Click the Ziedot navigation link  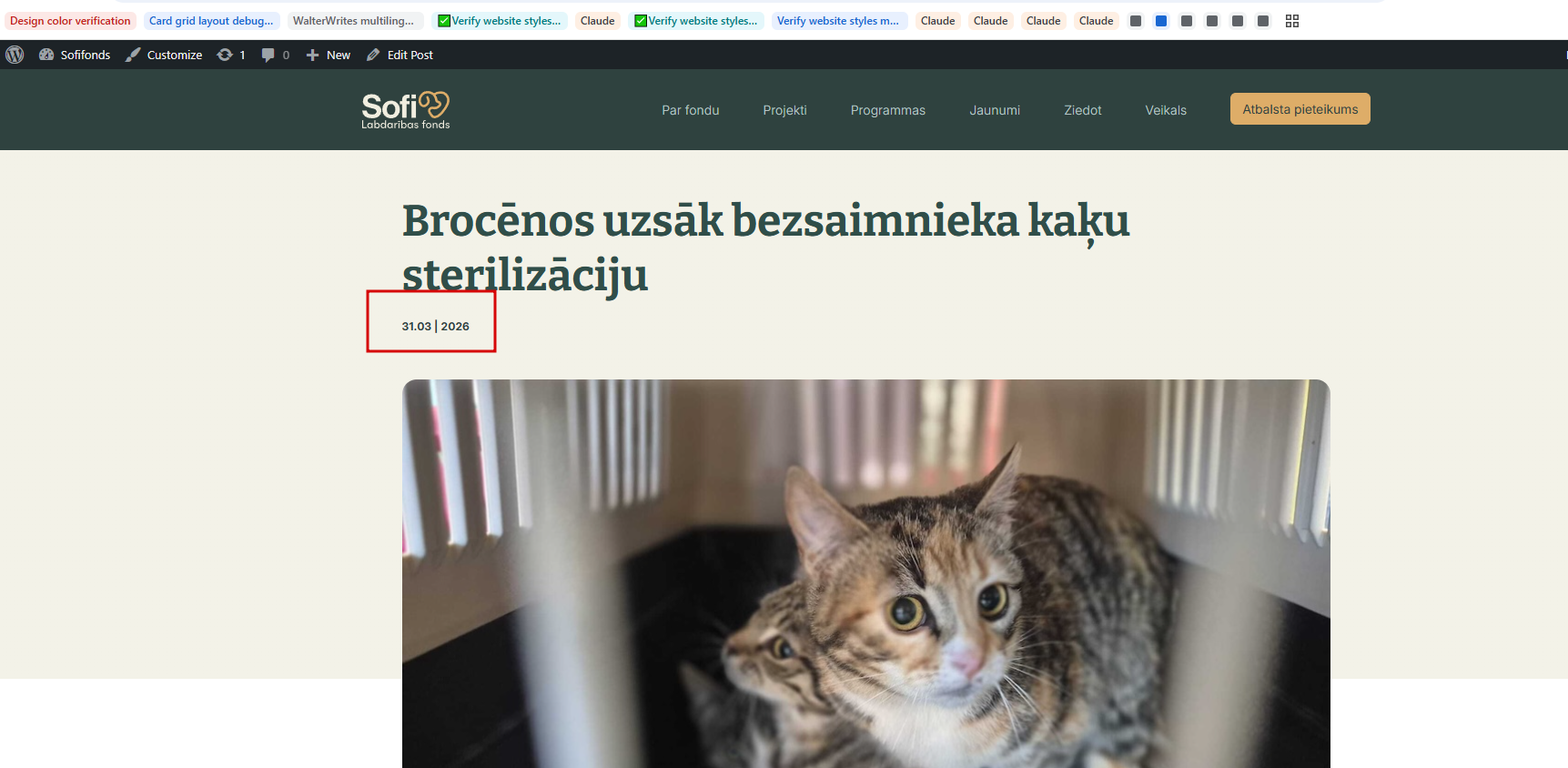point(1083,110)
